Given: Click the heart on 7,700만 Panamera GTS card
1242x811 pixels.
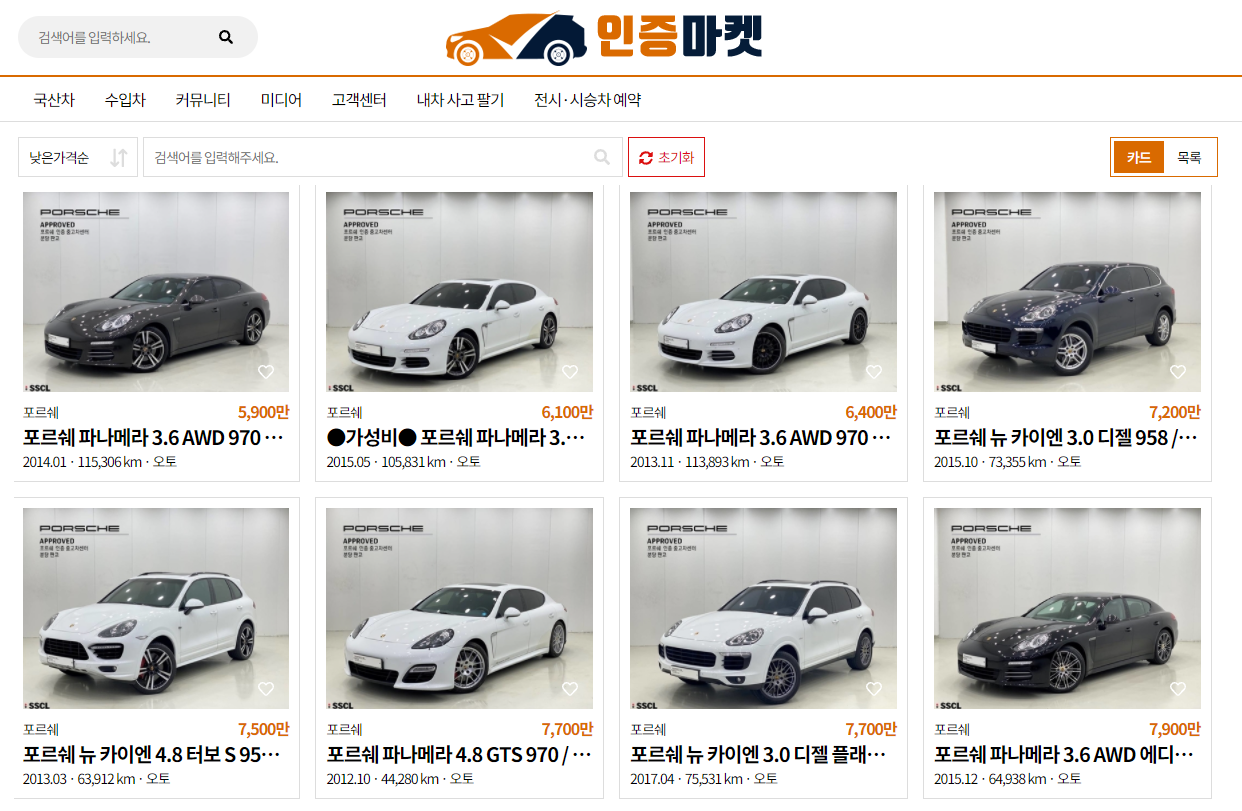Looking at the screenshot, I should point(570,689).
